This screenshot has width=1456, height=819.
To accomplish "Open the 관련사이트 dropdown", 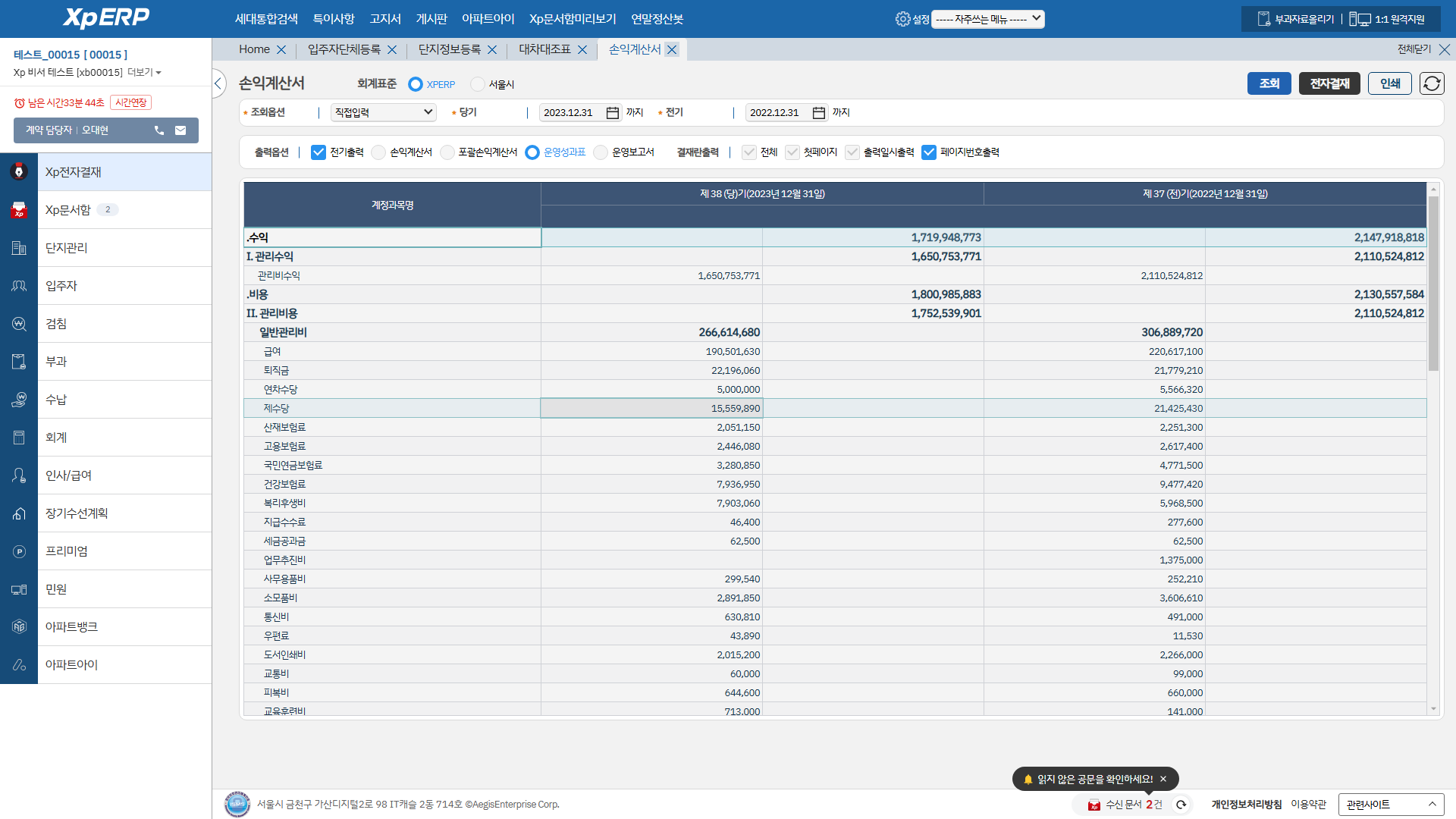I will coord(1391,805).
